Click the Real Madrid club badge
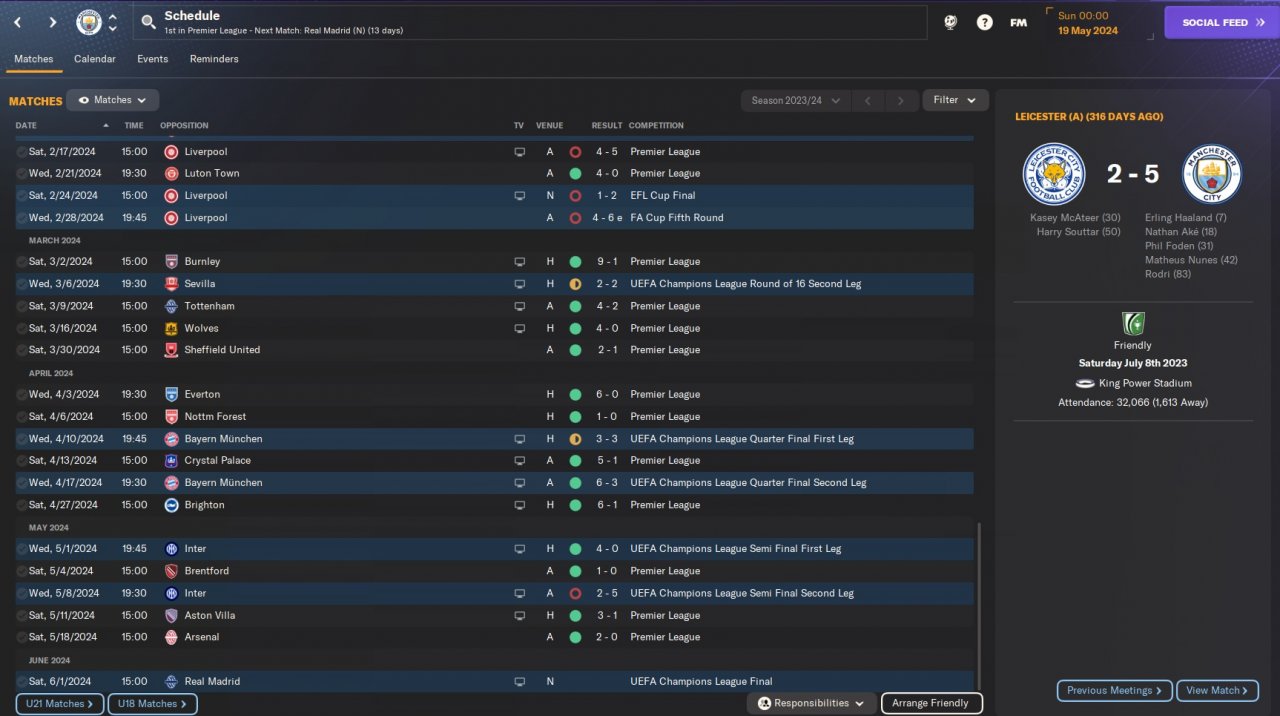 pyautogui.click(x=171, y=682)
